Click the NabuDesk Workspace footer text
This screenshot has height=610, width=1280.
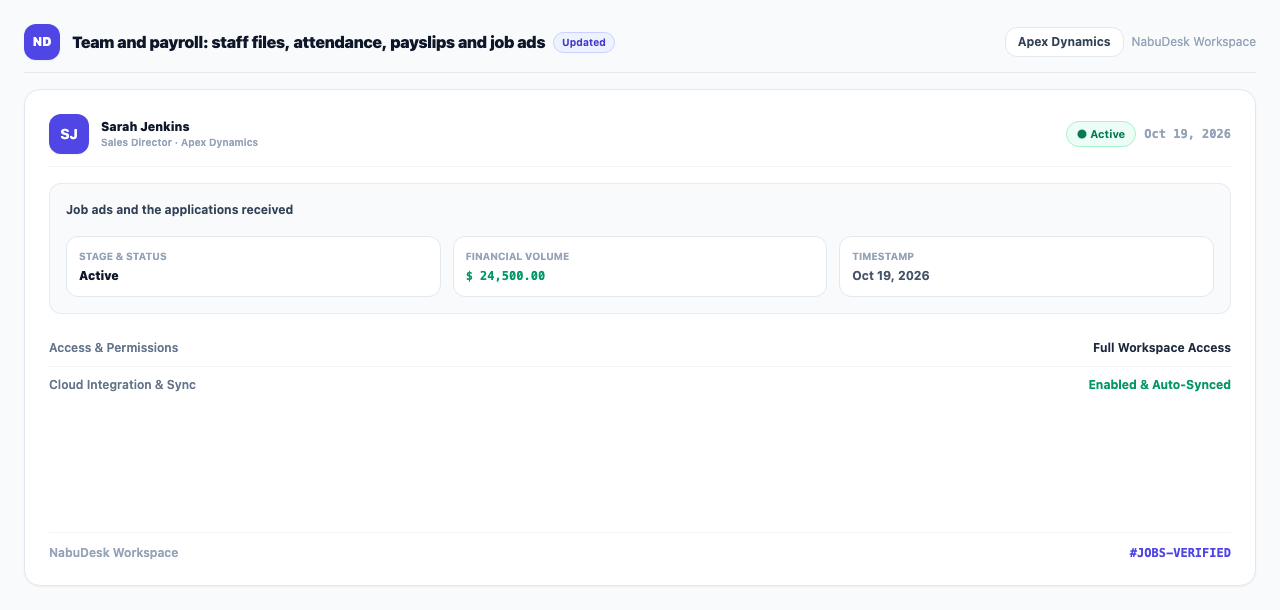pyautogui.click(x=114, y=553)
